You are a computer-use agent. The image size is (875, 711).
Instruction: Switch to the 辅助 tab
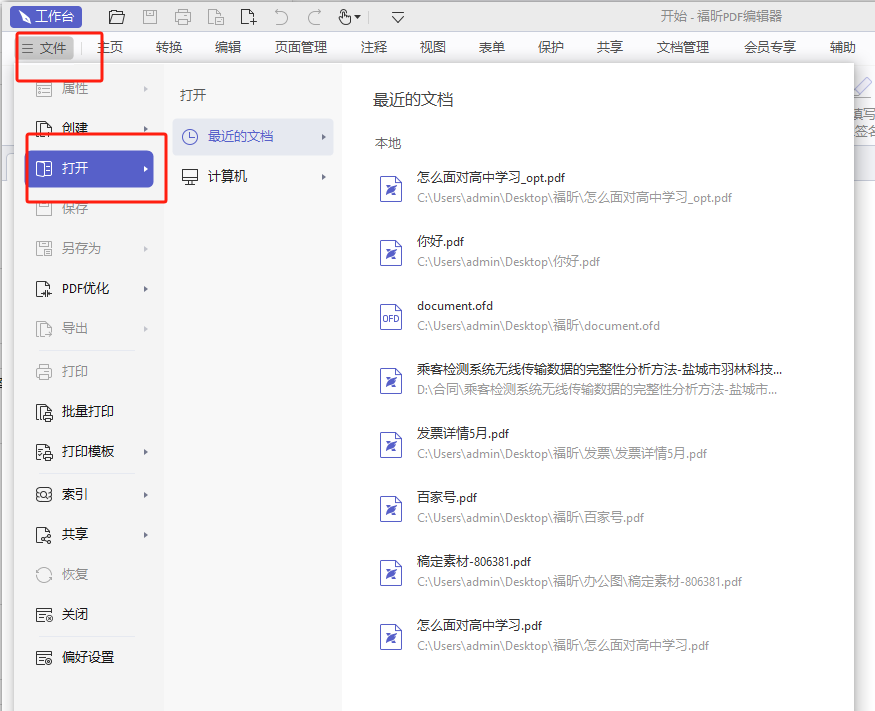pyautogui.click(x=843, y=47)
